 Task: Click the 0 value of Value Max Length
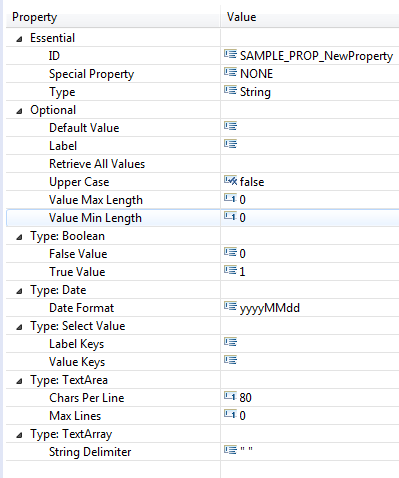(242, 200)
